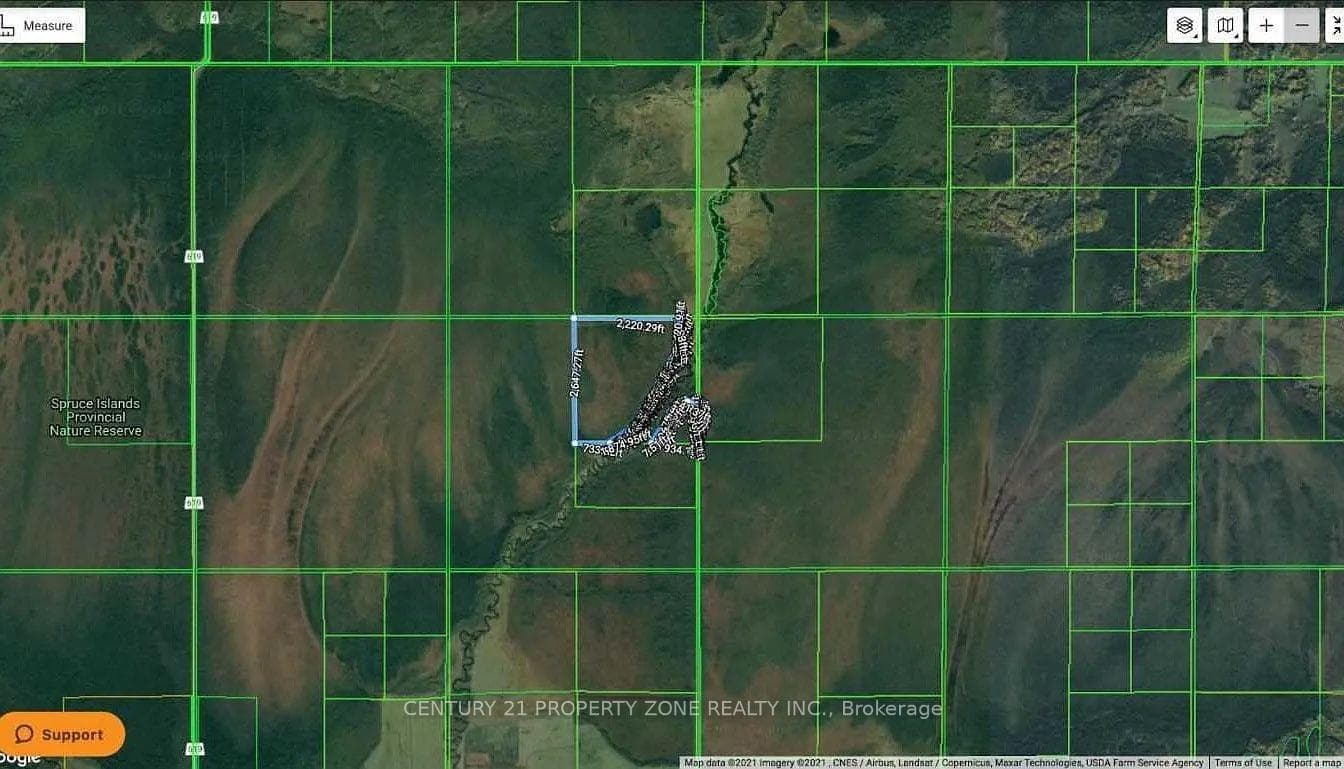The height and width of the screenshot is (769, 1344).
Task: Click the 2,647.27ft measurement label
Action: click(x=576, y=374)
